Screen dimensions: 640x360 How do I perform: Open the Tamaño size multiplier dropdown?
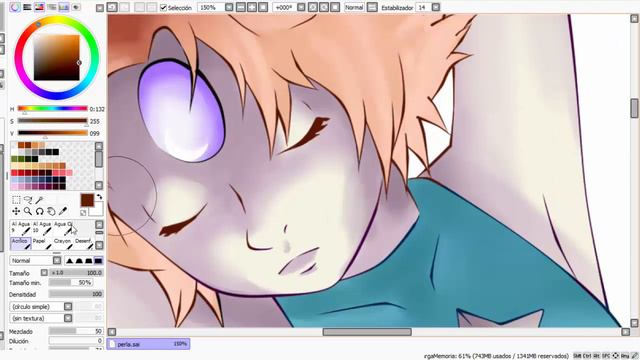click(x=44, y=272)
